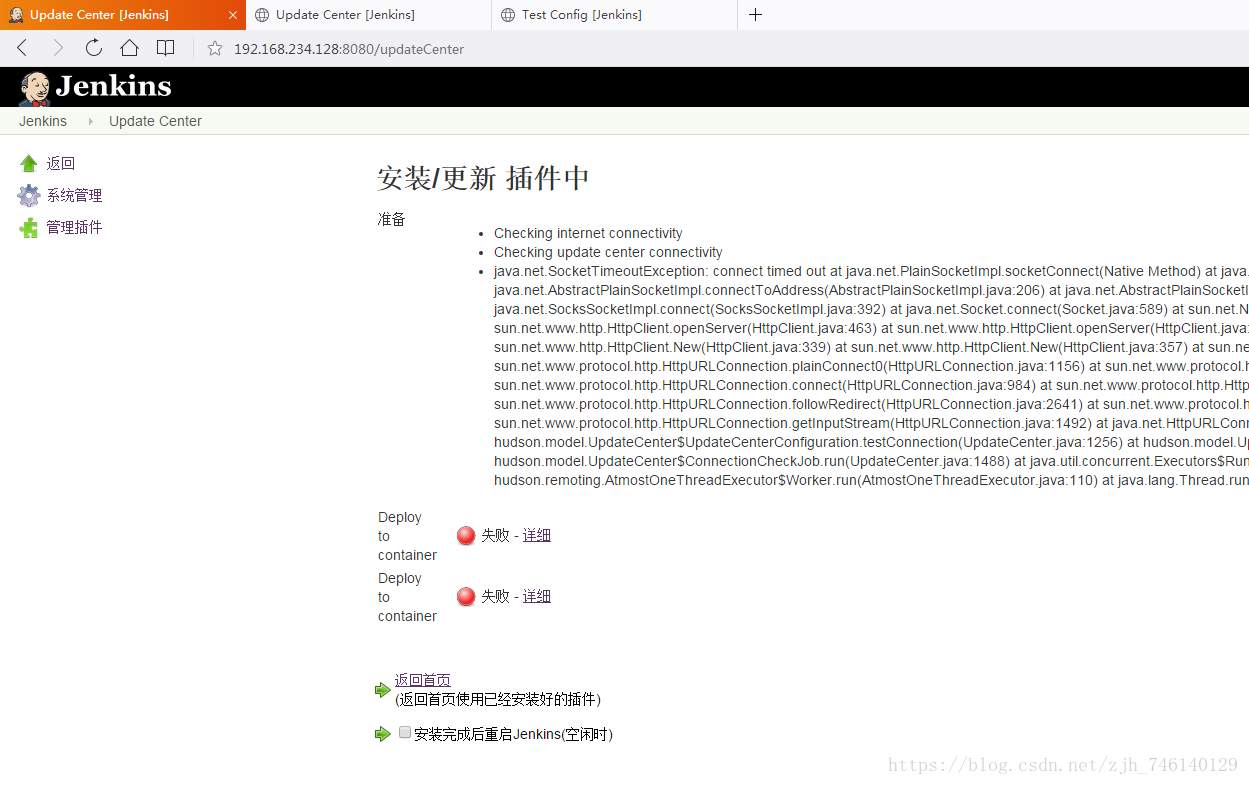Open the Jenkins breadcrumb link

(x=43, y=121)
